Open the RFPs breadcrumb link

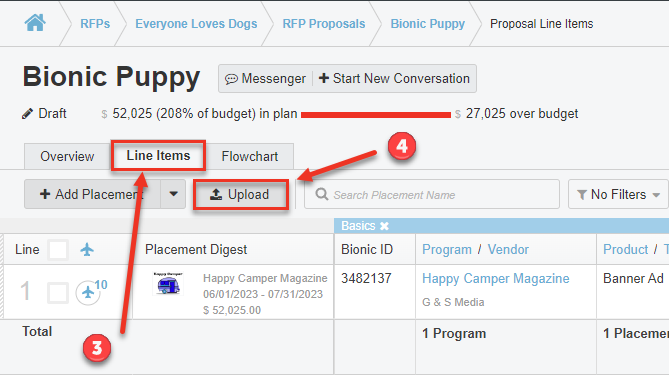click(95, 24)
